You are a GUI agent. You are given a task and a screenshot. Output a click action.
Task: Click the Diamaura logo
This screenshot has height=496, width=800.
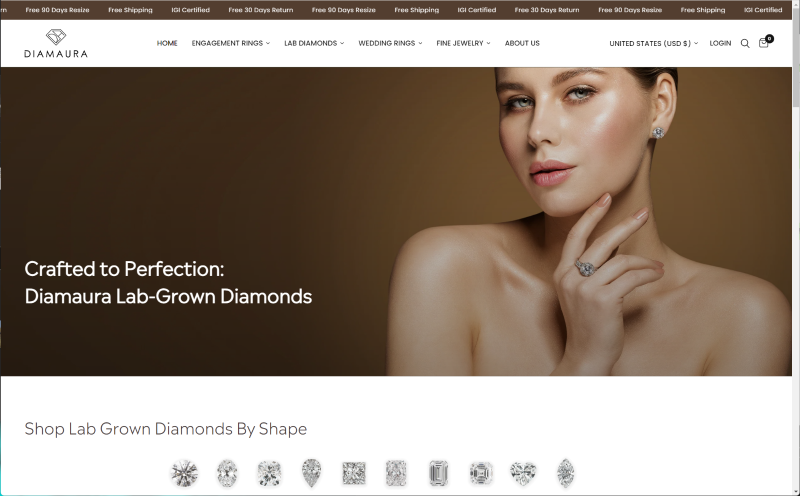pyautogui.click(x=56, y=43)
